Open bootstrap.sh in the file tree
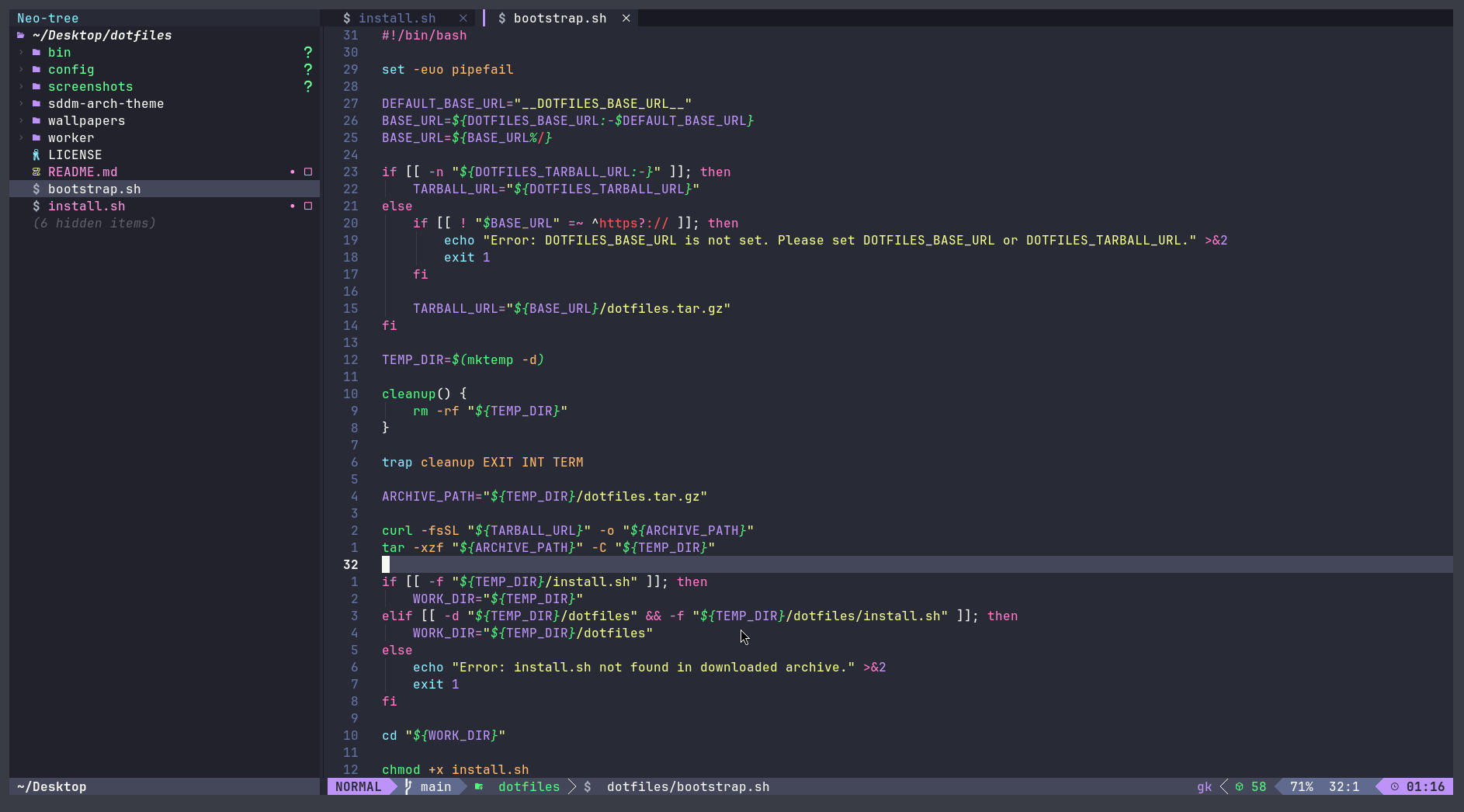This screenshot has width=1464, height=812. coord(94,189)
